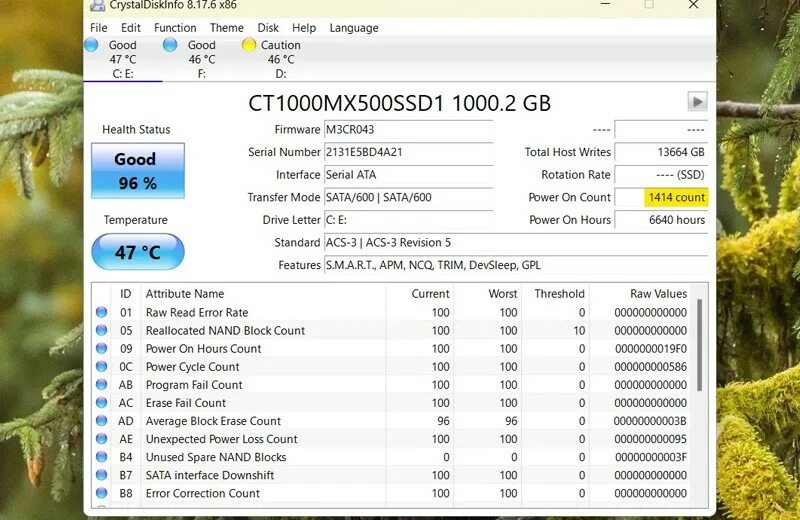The image size is (800, 520).
Task: Click the CrystalDiskInfo app icon in title bar
Action: [x=97, y=4]
